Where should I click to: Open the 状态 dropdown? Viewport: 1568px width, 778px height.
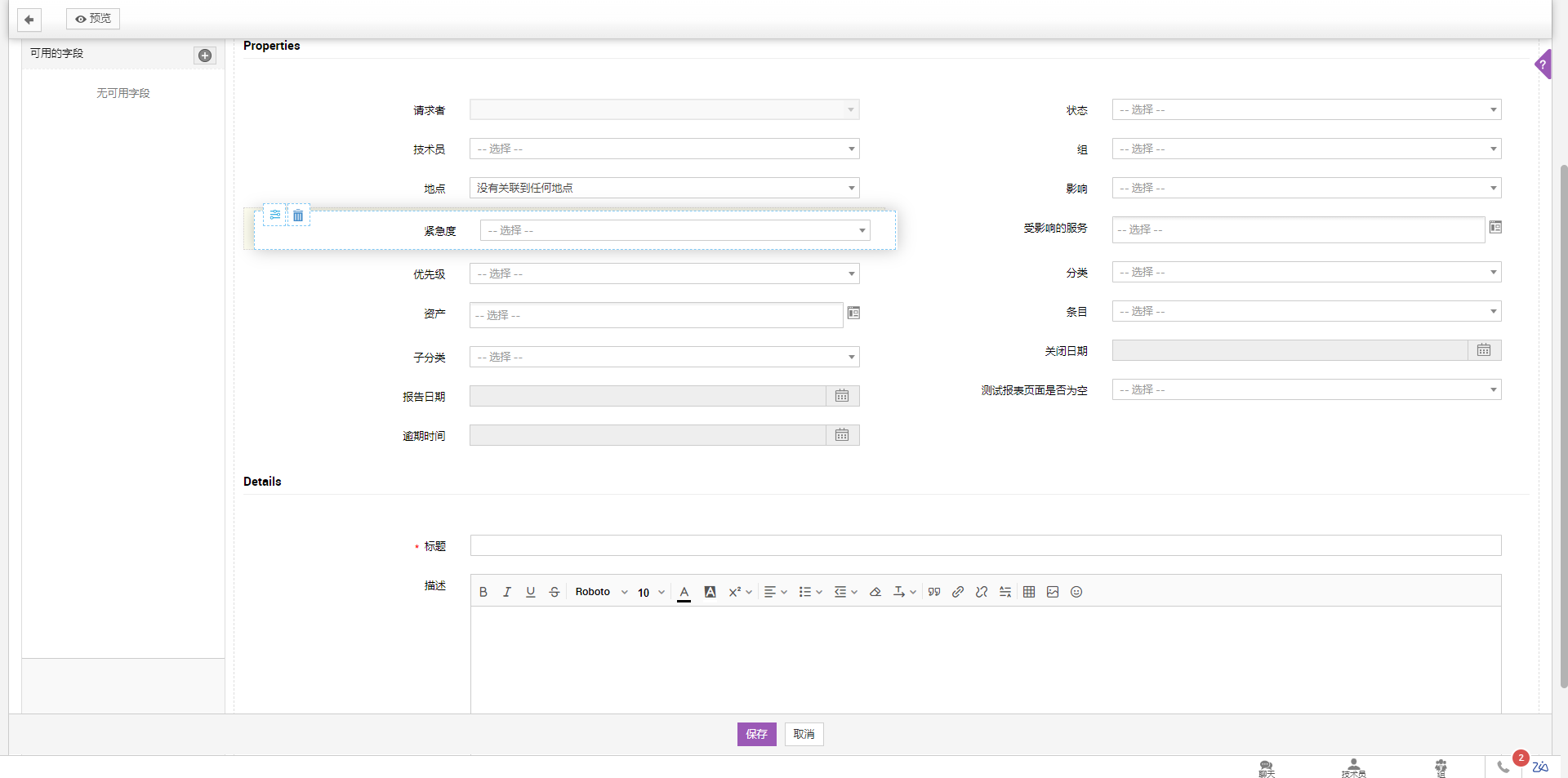point(1306,109)
